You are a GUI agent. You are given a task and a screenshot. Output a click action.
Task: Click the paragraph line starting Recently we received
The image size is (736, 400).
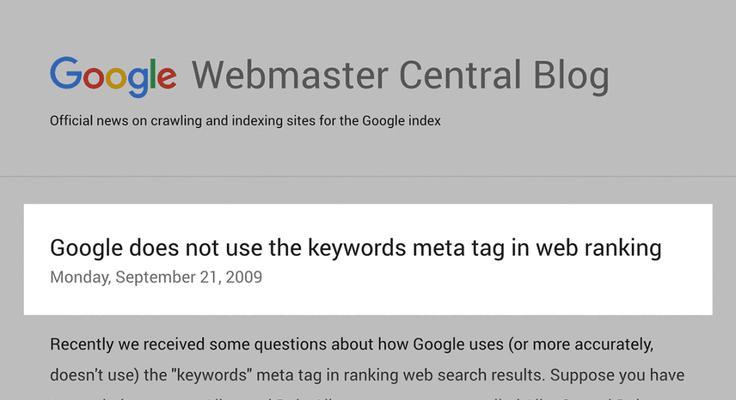pyautogui.click(x=352, y=345)
